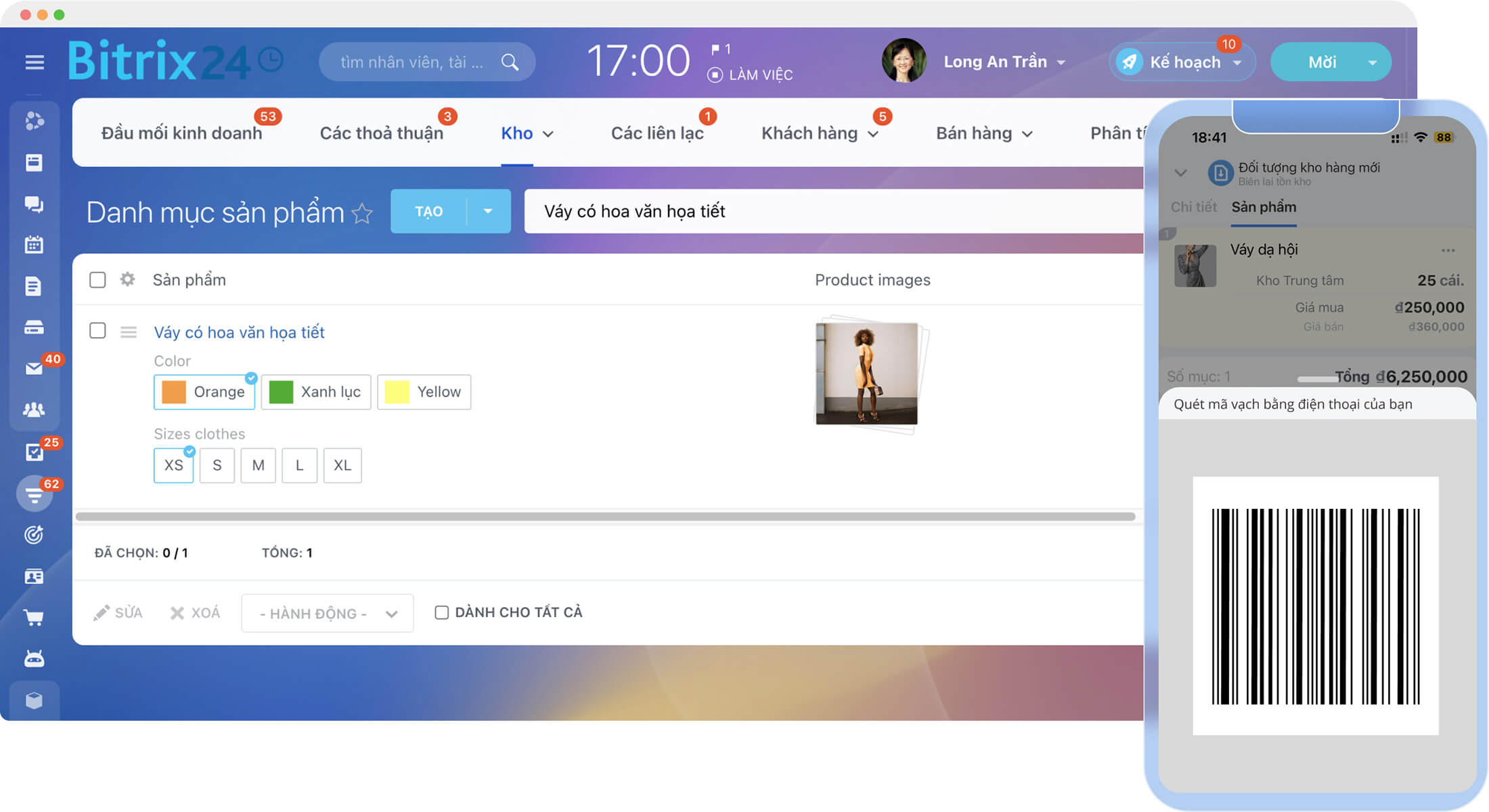This screenshot has width=1489, height=812.
Task: Select size S option
Action: click(x=217, y=465)
